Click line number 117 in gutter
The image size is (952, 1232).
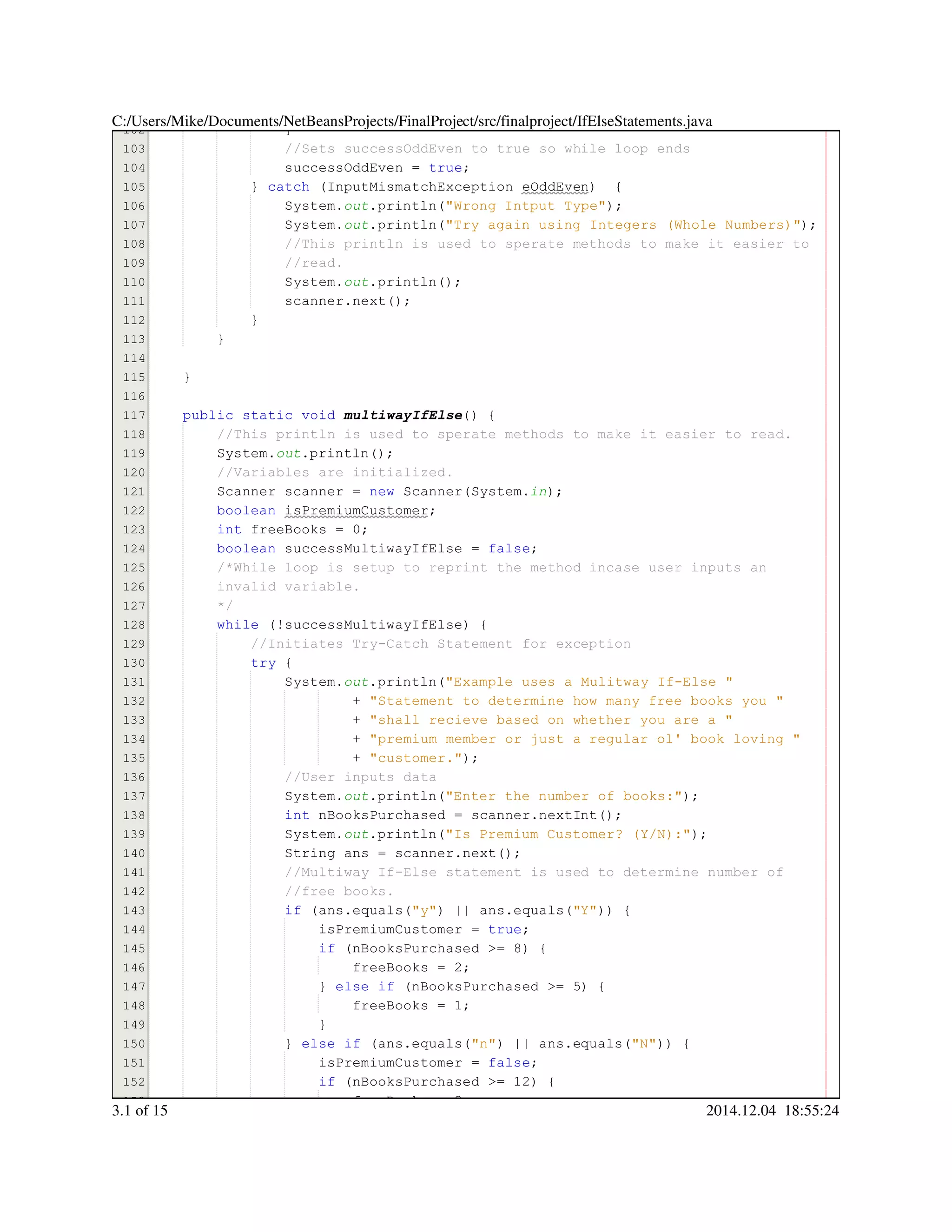click(x=134, y=416)
